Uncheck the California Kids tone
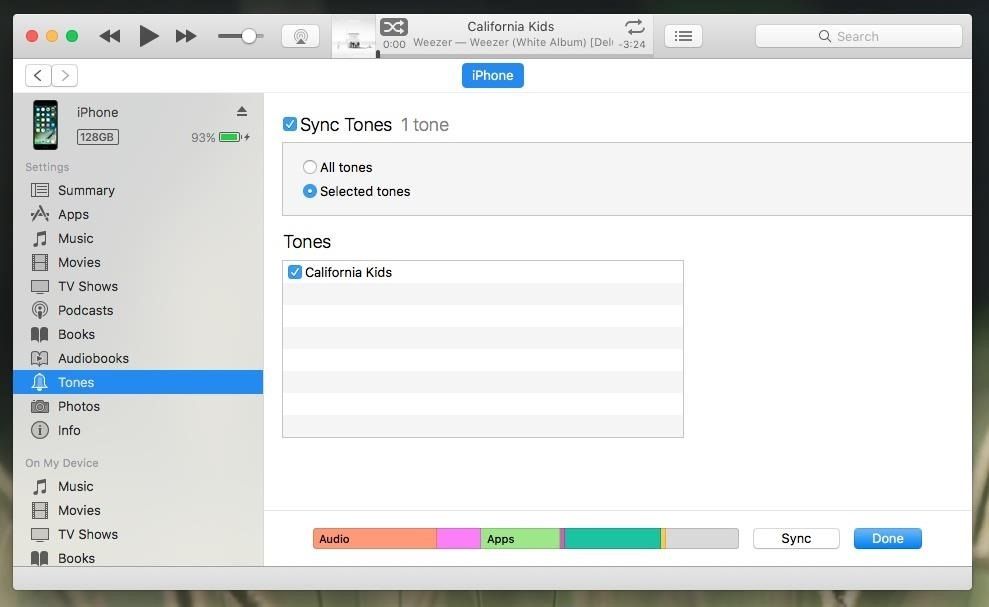The width and height of the screenshot is (989, 607). [x=295, y=272]
